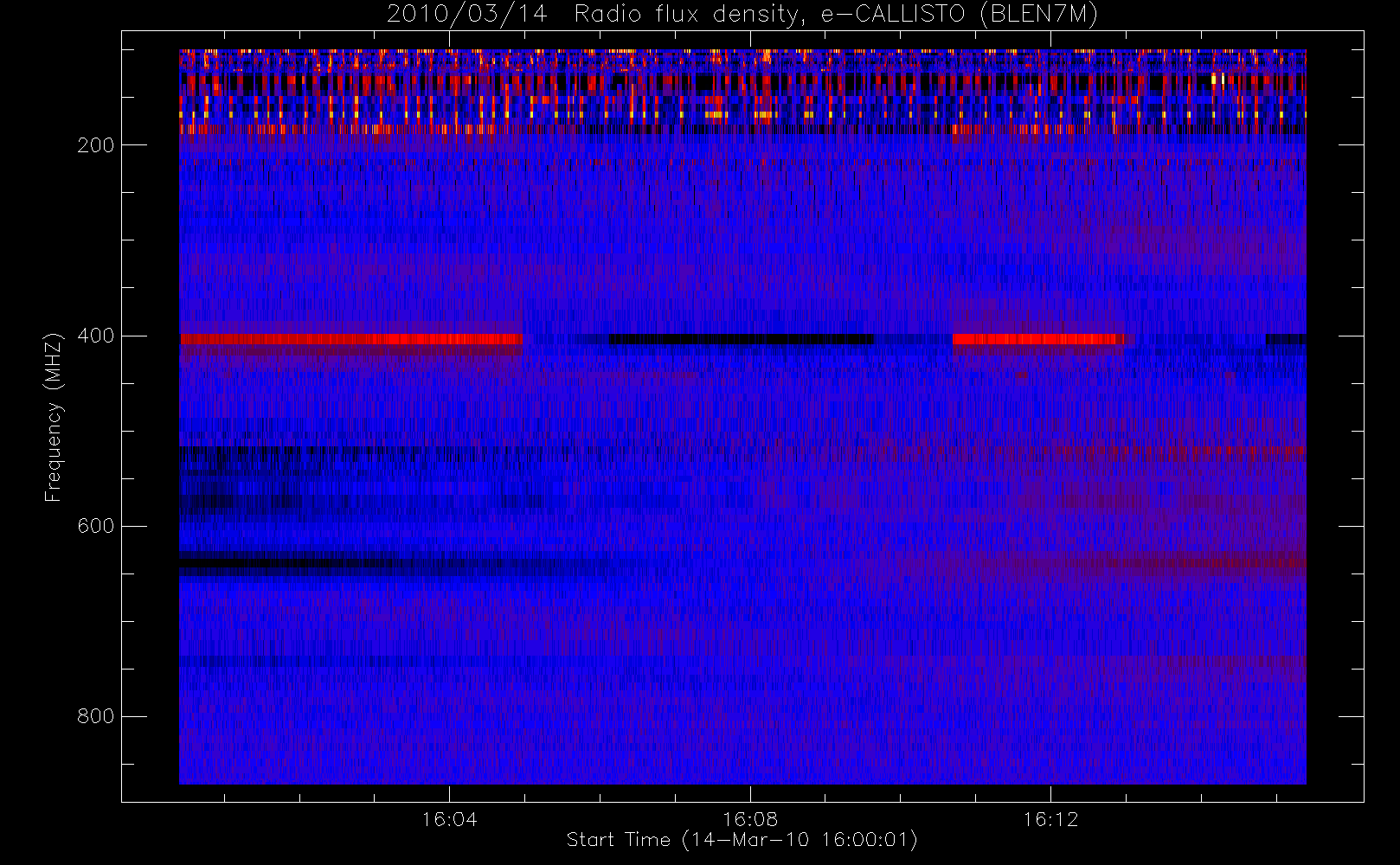
Task: Click the '400' frequency tick label
Action: (x=96, y=336)
